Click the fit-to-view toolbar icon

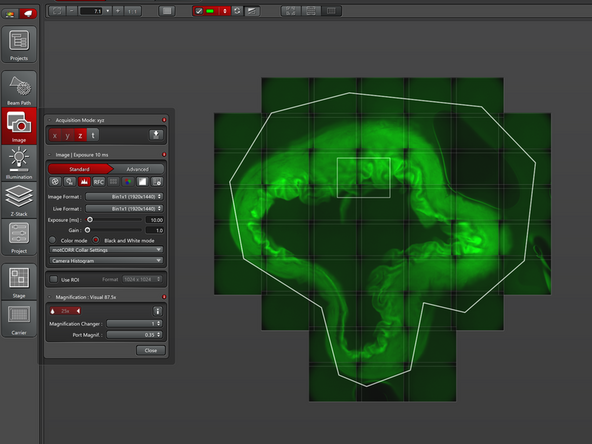[x=57, y=11]
